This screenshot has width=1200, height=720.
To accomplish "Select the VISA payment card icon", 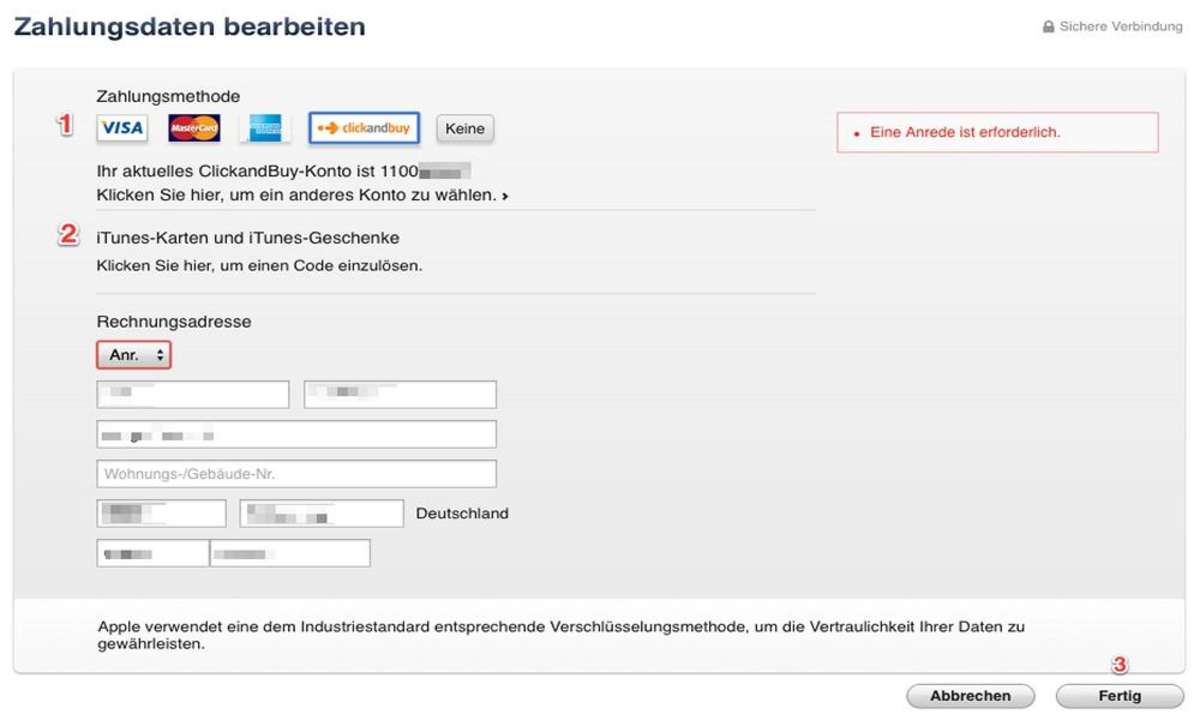I will click(121, 128).
